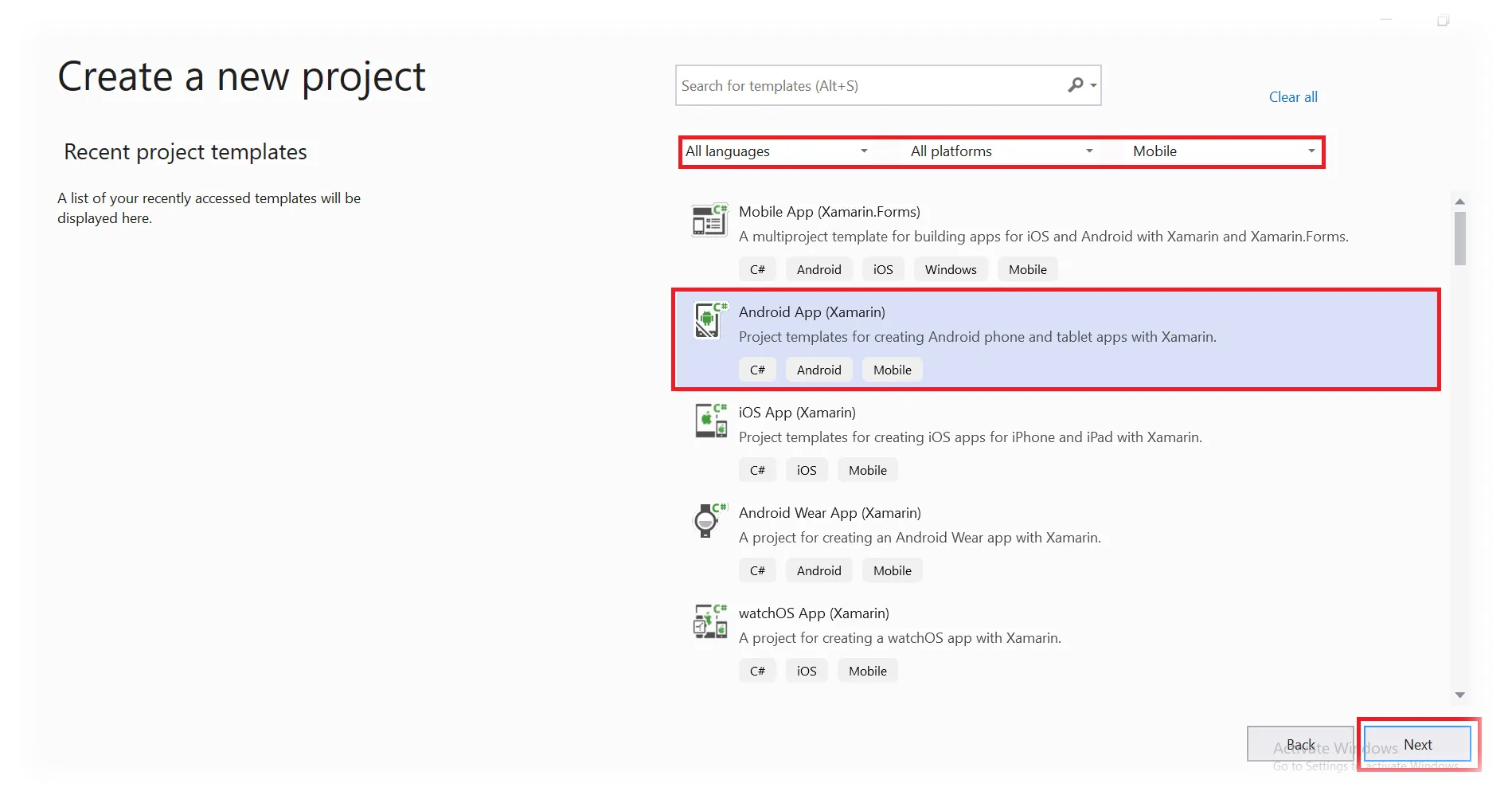Select iOS App (Xamarin) title
The width and height of the screenshot is (1512, 803).
(x=797, y=413)
